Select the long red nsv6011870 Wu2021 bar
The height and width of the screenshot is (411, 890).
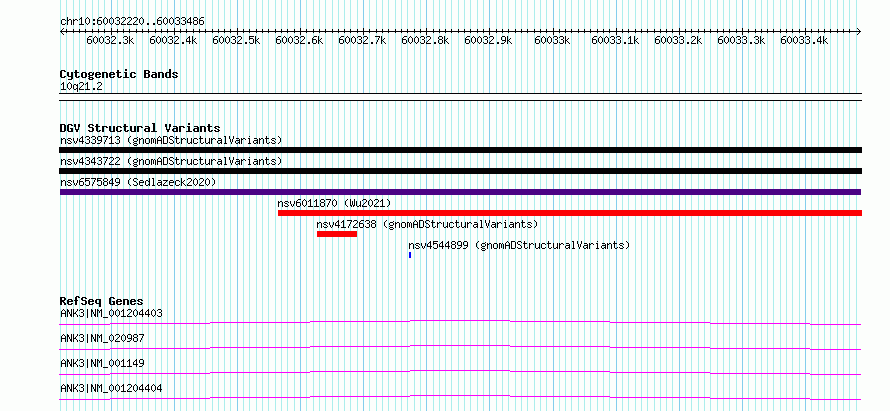(570, 213)
